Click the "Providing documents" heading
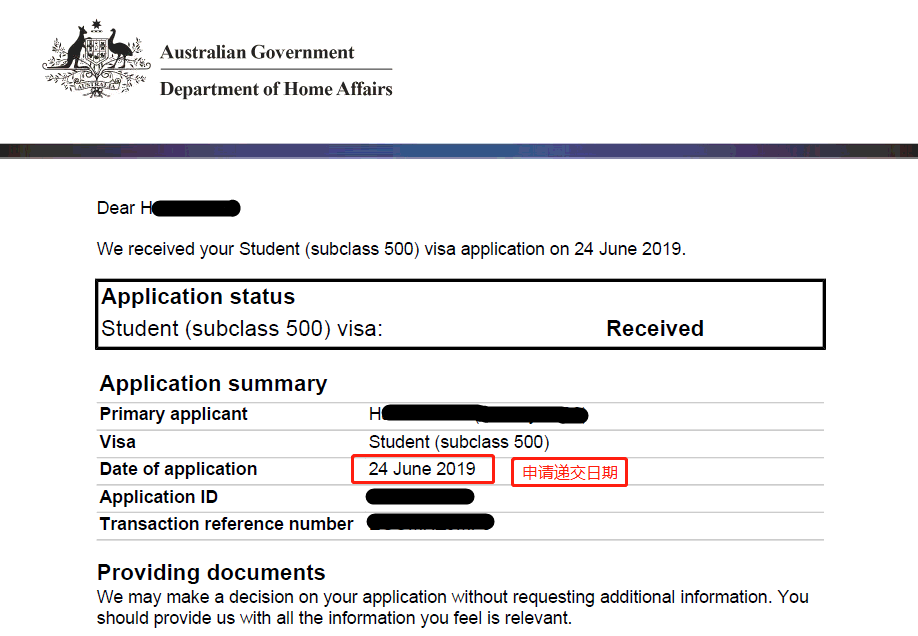 tap(211, 573)
